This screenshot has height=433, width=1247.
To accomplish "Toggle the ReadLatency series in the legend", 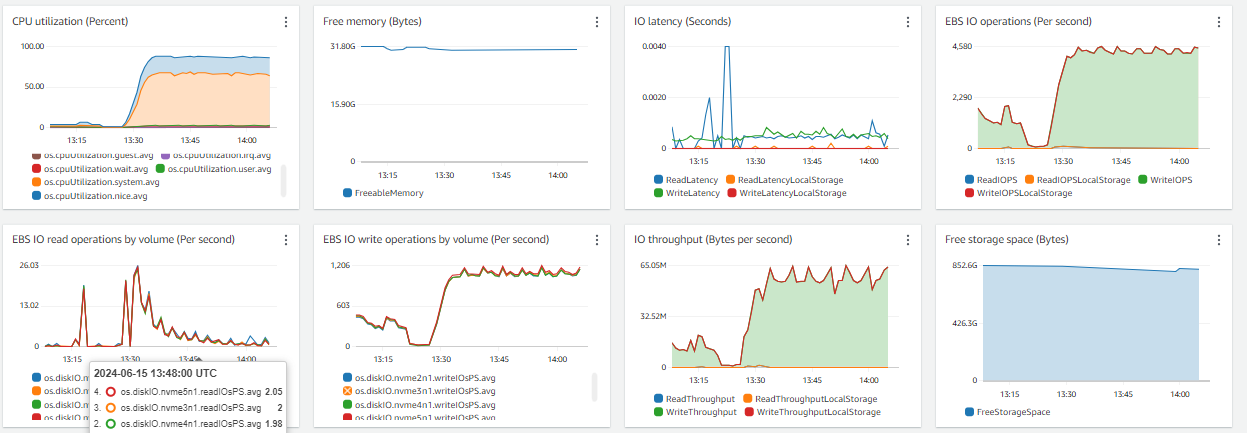I will (x=692, y=180).
